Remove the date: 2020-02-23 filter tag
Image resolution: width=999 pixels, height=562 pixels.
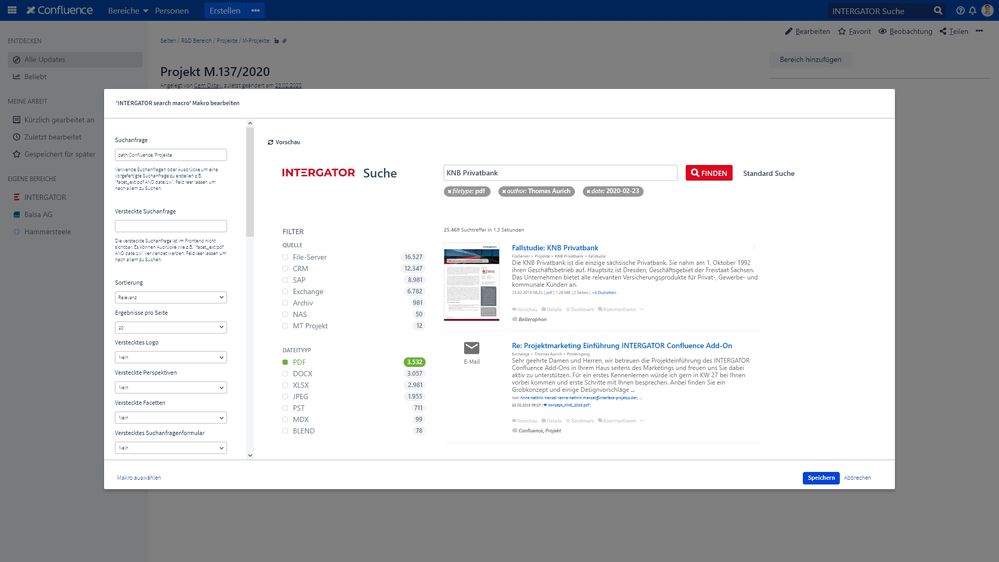pos(588,191)
